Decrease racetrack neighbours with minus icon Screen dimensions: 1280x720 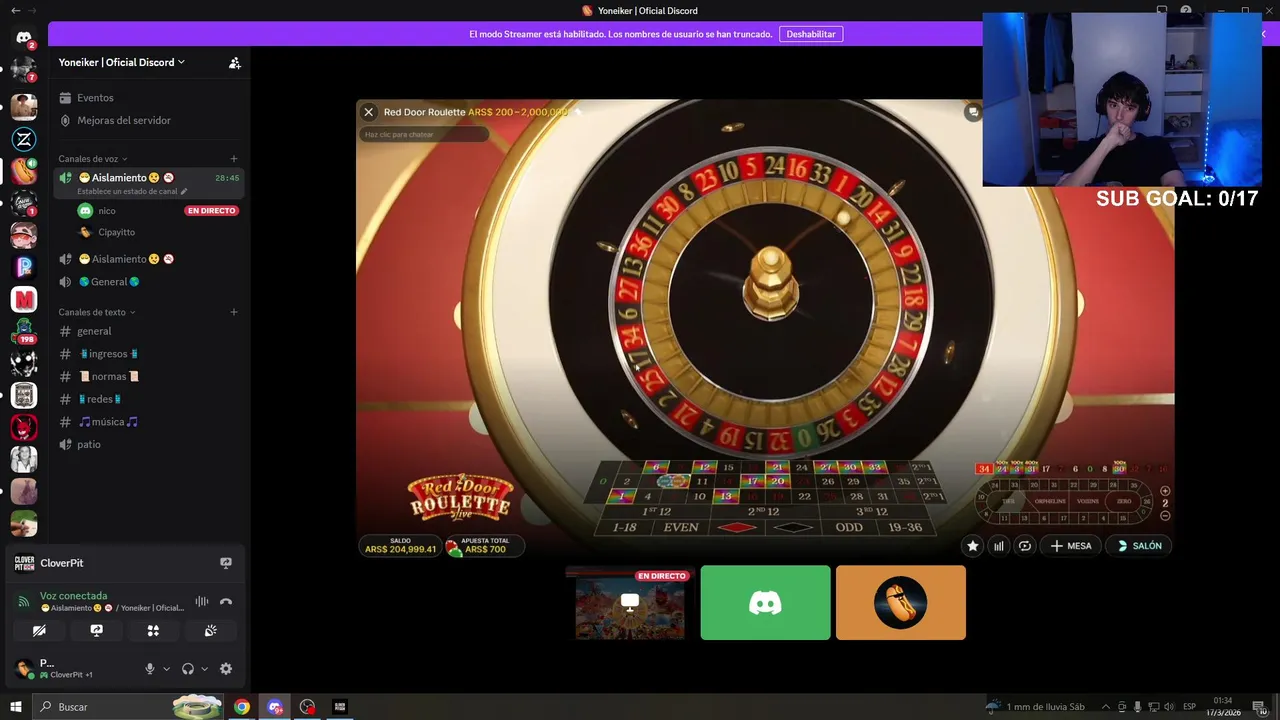click(1165, 516)
